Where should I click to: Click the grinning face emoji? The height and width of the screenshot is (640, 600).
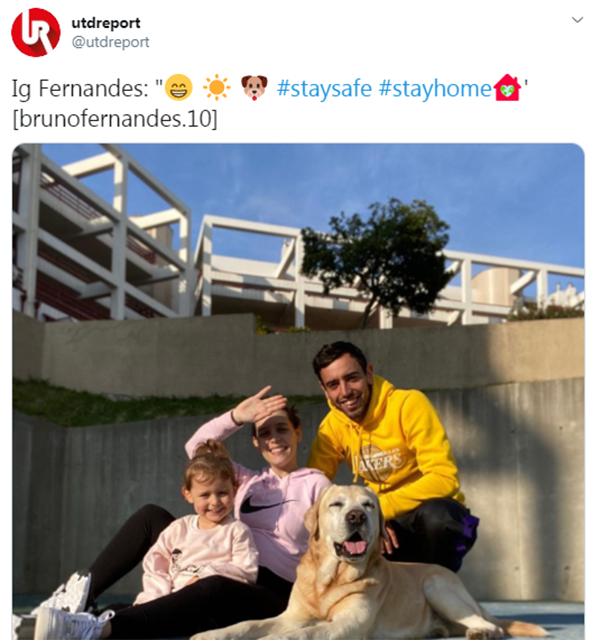pyautogui.click(x=178, y=87)
